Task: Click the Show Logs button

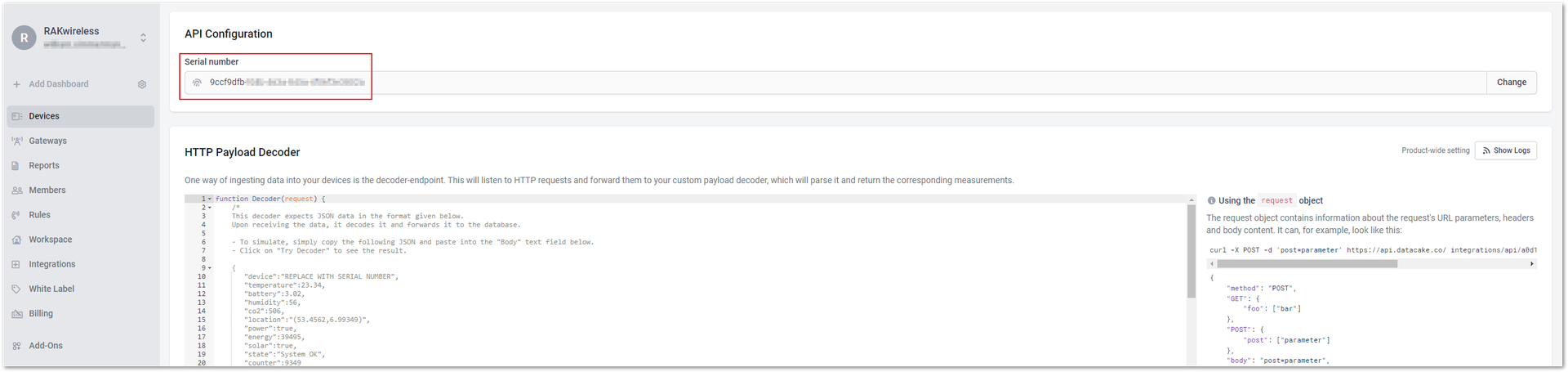Action: (x=1505, y=150)
